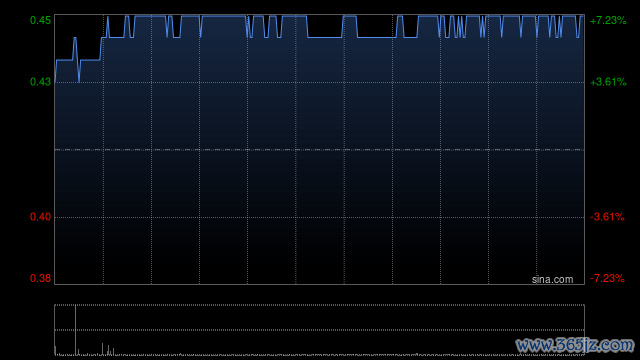The width and height of the screenshot is (640, 360).
Task: Select the final point of the price line
Action: pyautogui.click(x=583, y=16)
